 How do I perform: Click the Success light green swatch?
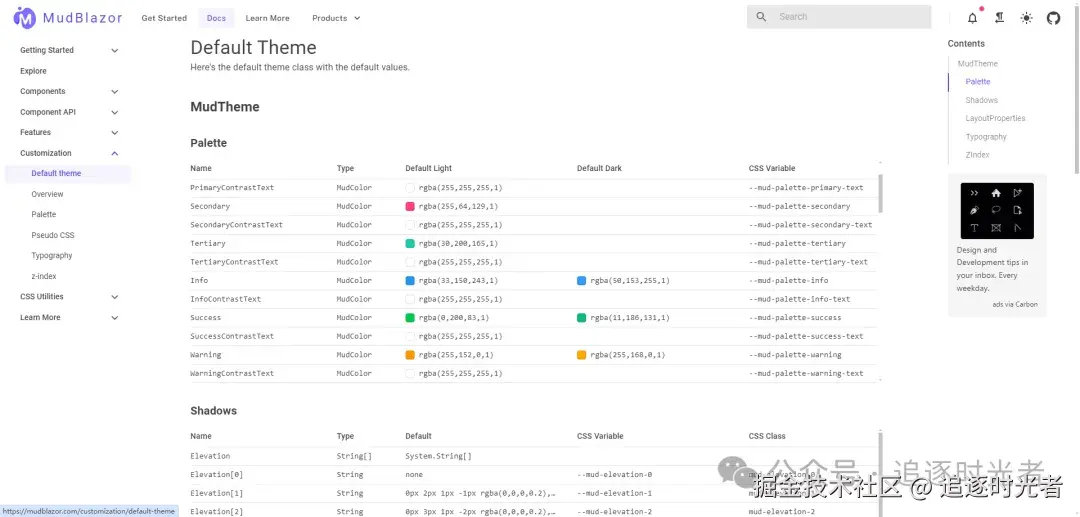(410, 318)
